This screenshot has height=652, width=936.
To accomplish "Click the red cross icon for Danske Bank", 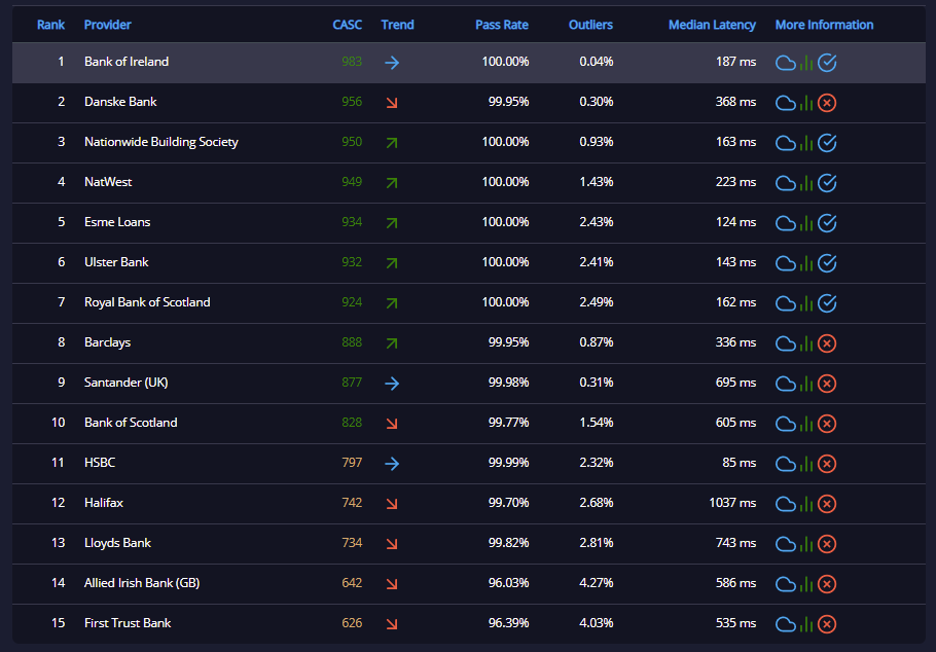I will pos(827,103).
